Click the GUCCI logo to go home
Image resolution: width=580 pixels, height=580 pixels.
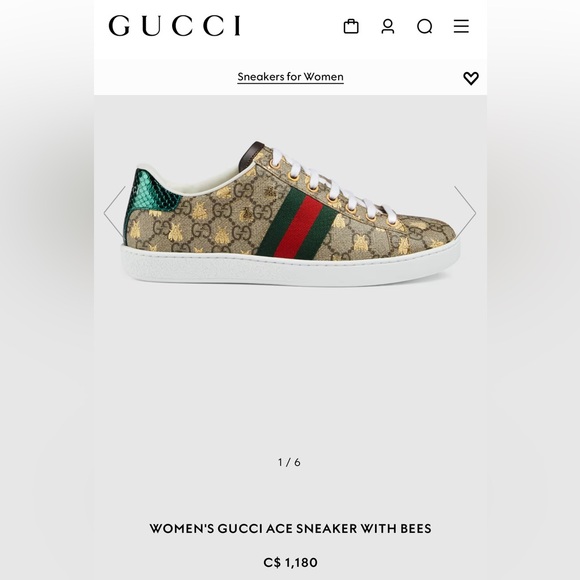click(x=175, y=26)
